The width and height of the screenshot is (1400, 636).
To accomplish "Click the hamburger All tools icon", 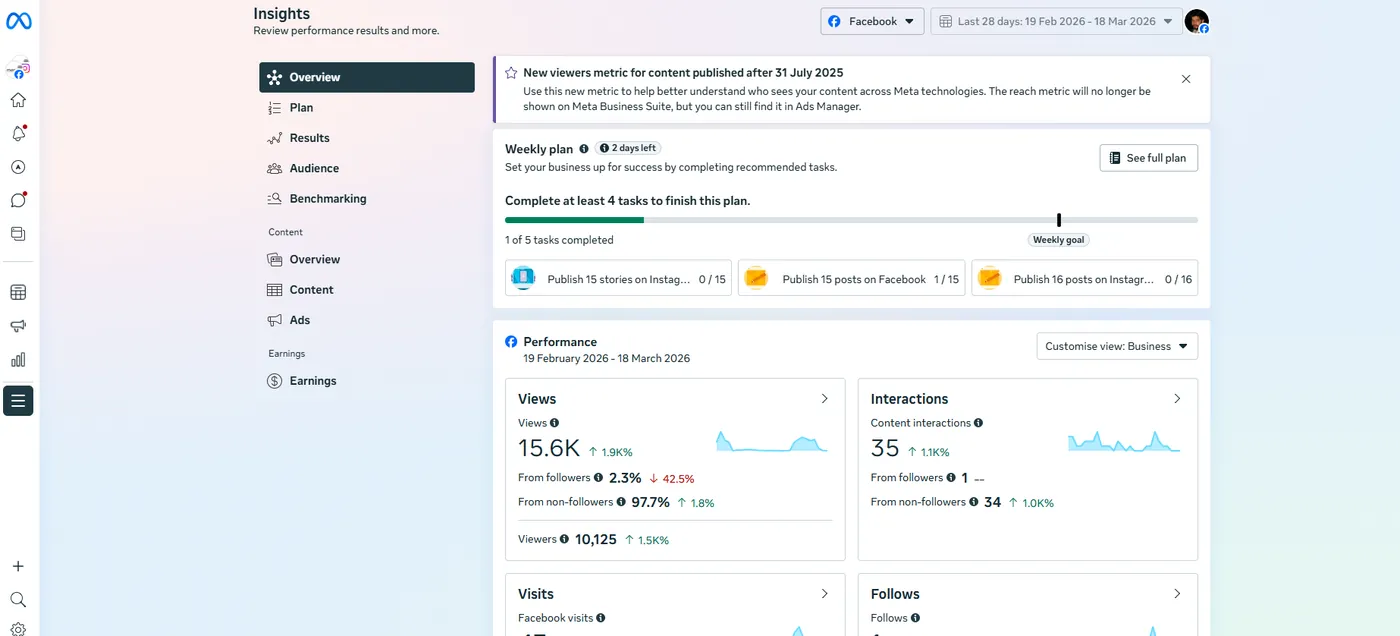I will coord(18,401).
